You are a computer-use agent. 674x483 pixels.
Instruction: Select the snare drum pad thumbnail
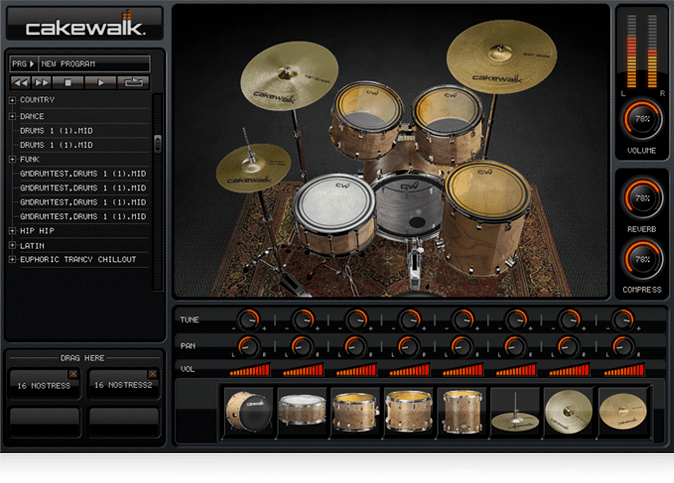[302, 412]
